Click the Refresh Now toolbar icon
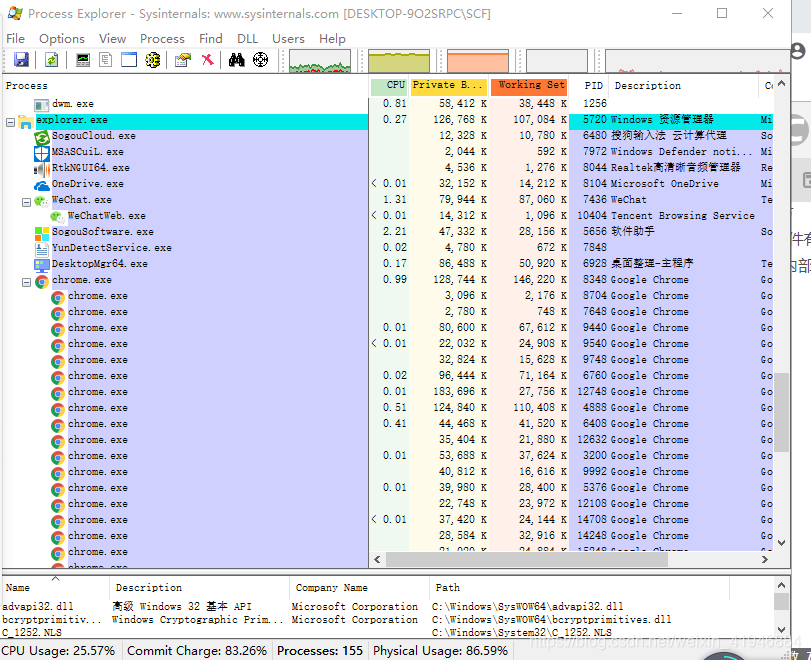The width and height of the screenshot is (811, 660). tap(51, 60)
